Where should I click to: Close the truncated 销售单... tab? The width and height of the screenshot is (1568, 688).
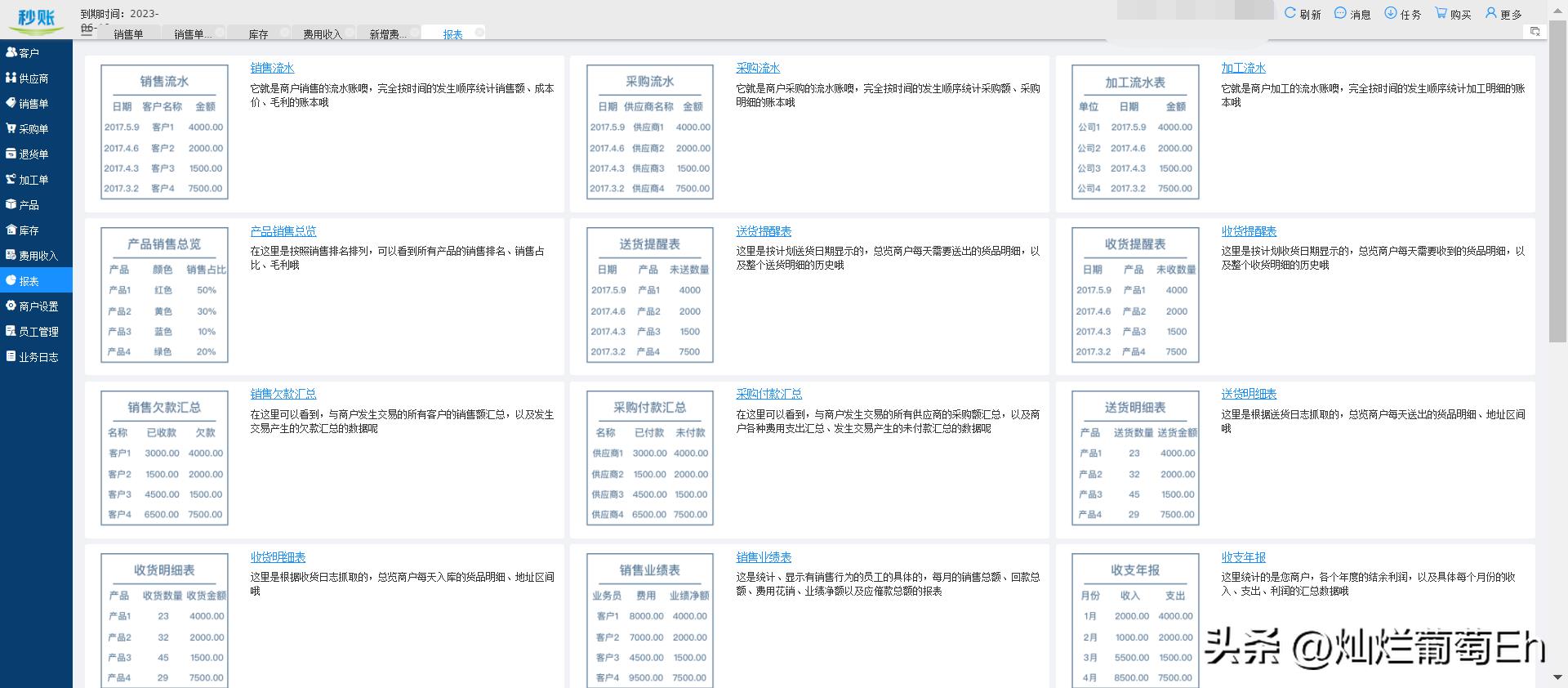tap(220, 32)
